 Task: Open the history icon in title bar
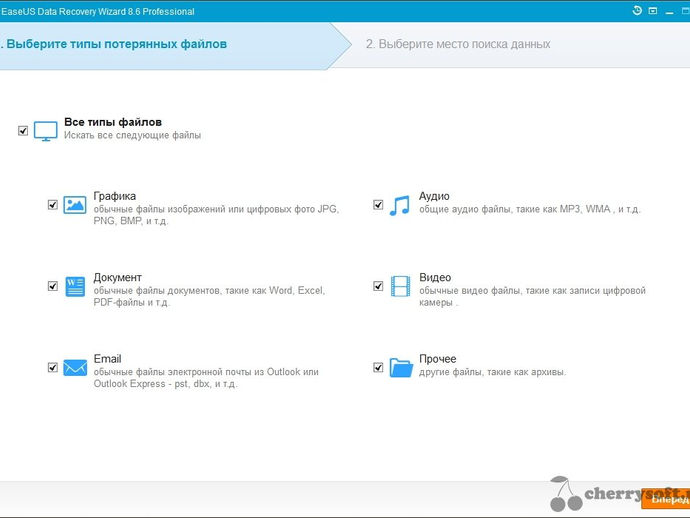[637, 11]
